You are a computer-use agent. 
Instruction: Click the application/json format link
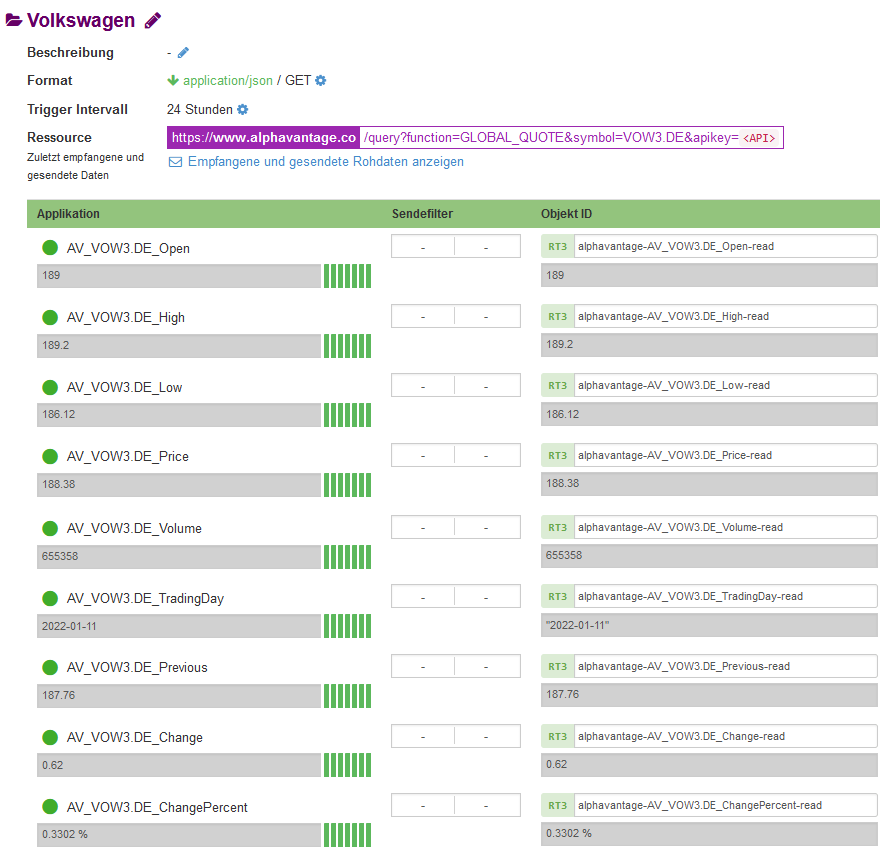tap(228, 81)
